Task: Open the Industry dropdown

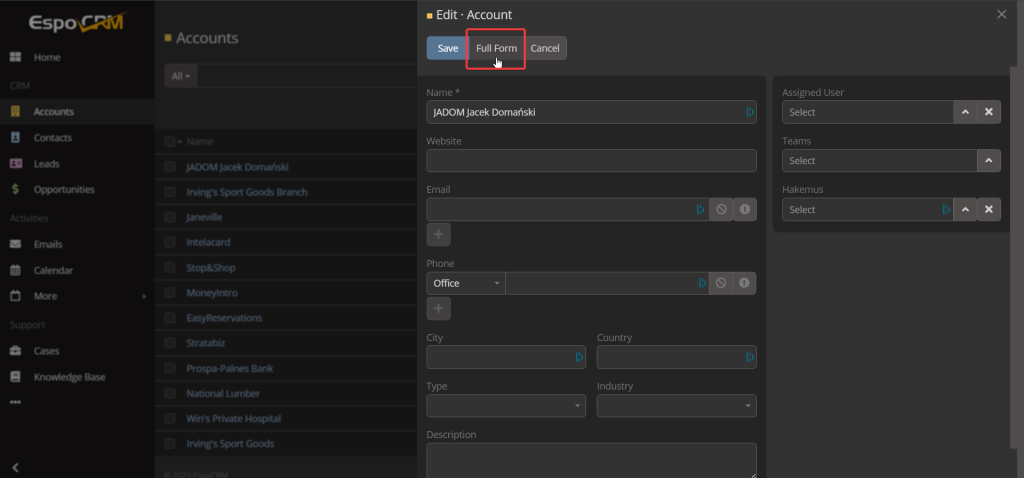Action: coord(676,406)
